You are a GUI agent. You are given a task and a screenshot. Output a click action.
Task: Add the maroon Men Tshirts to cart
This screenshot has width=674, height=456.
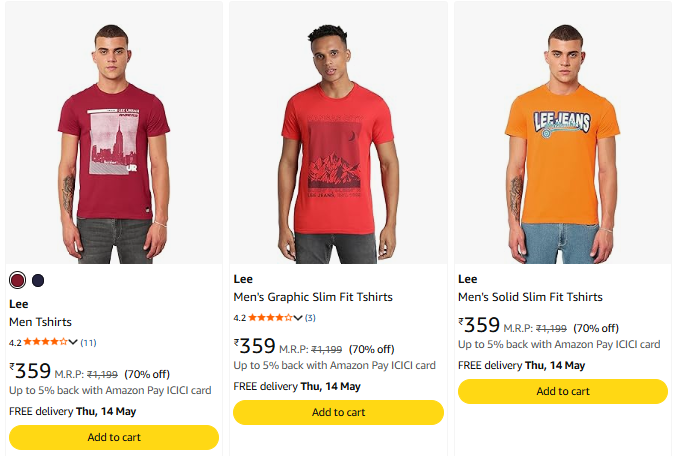114,437
